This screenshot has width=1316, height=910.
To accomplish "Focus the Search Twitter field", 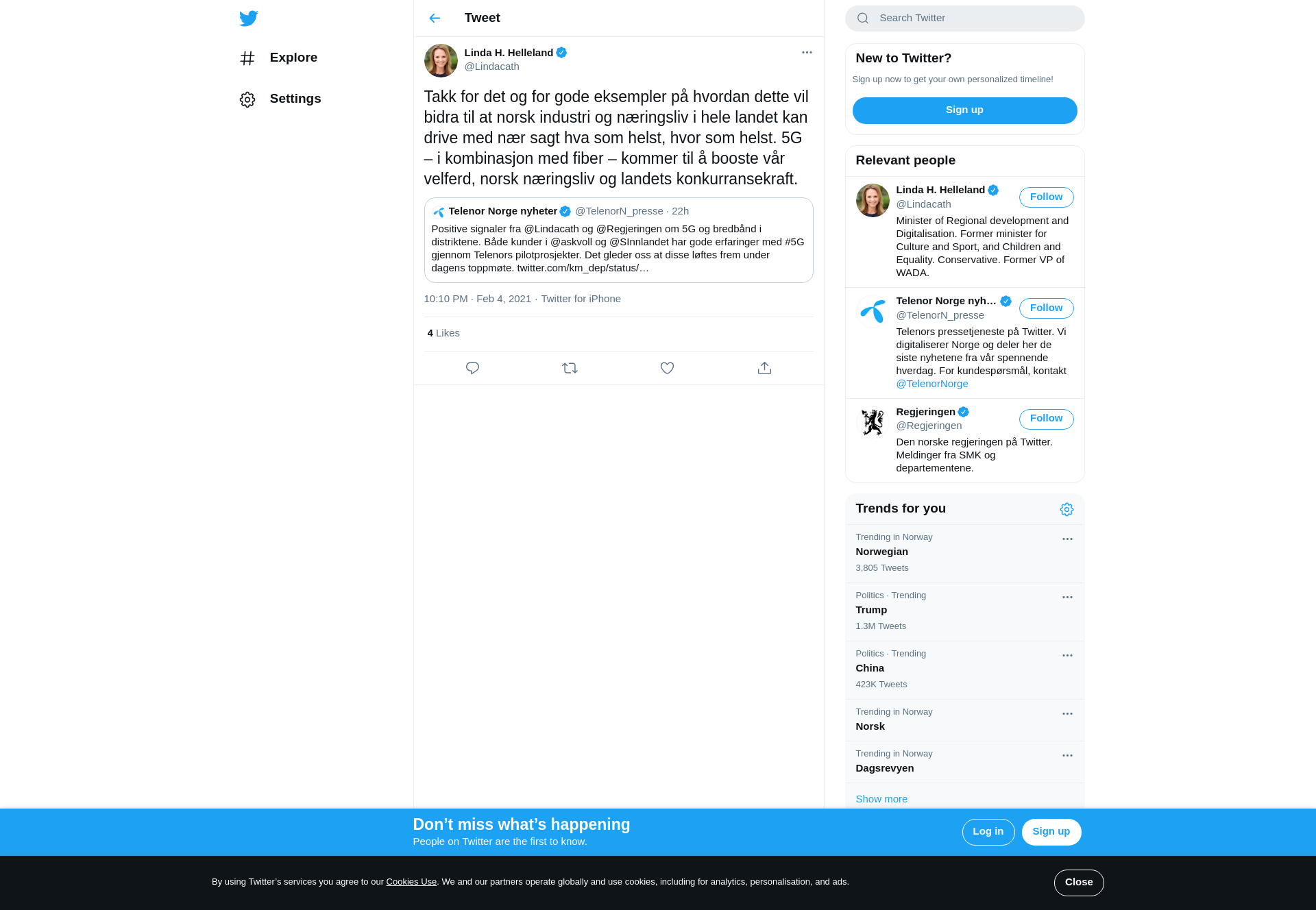I will pos(964,19).
